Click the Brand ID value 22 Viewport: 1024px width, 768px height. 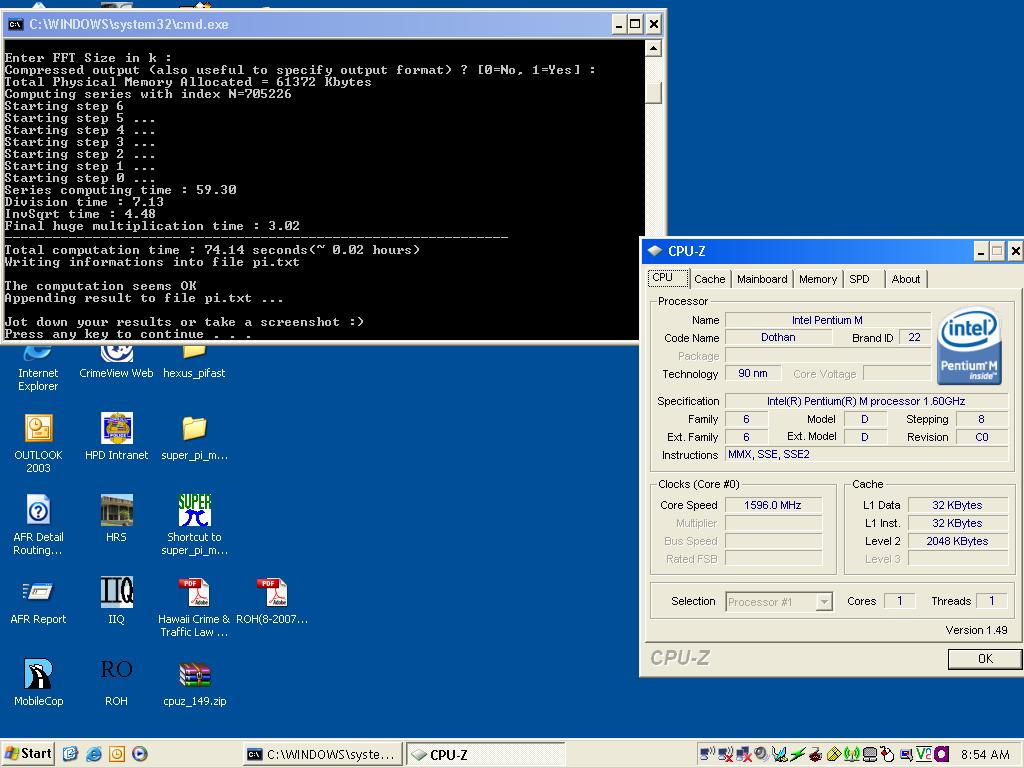point(914,338)
